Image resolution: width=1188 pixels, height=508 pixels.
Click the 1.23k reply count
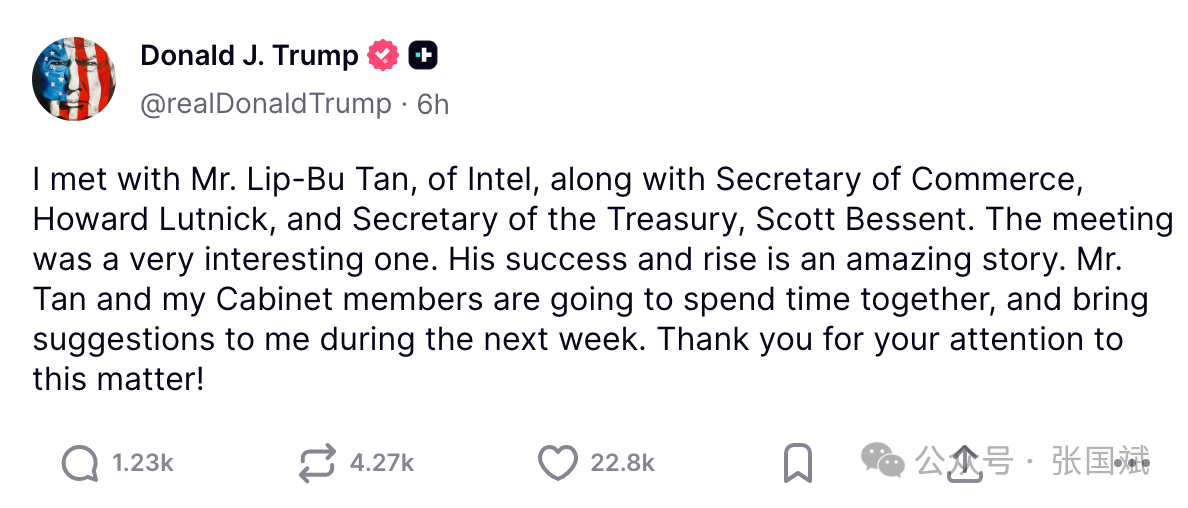pyautogui.click(x=142, y=463)
